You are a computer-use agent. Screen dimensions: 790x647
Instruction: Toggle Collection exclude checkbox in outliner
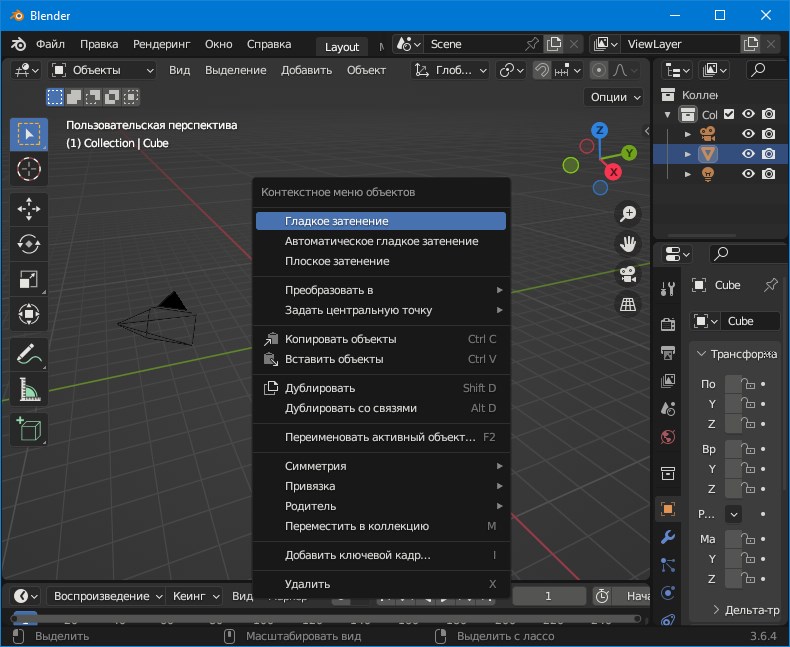(728, 114)
